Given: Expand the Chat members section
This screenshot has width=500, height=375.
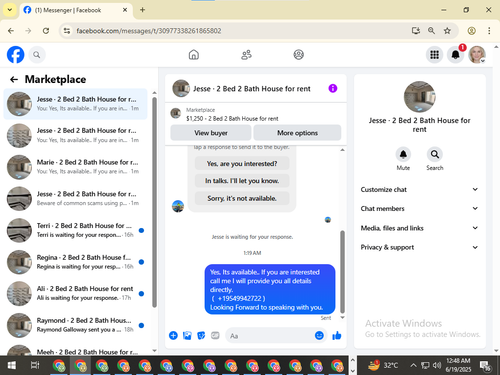Looking at the screenshot, I should point(419,209).
